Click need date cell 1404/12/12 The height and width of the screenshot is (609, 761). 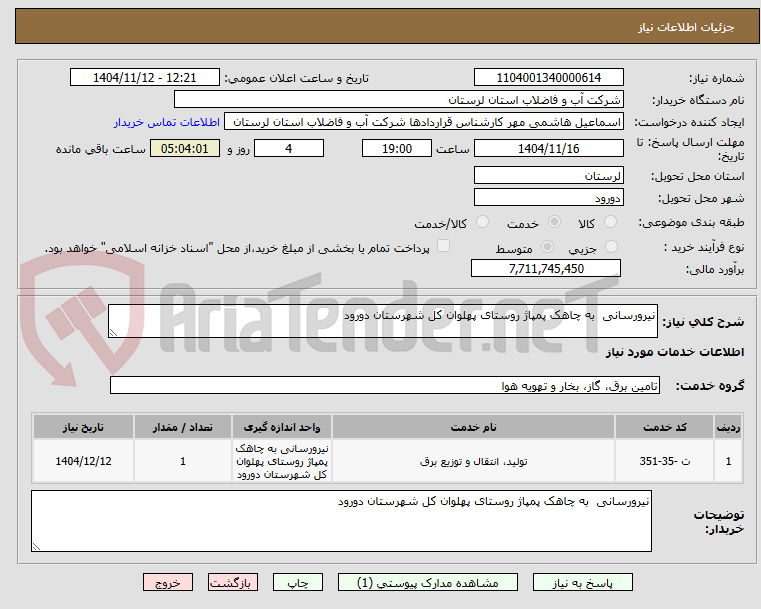coord(83,461)
